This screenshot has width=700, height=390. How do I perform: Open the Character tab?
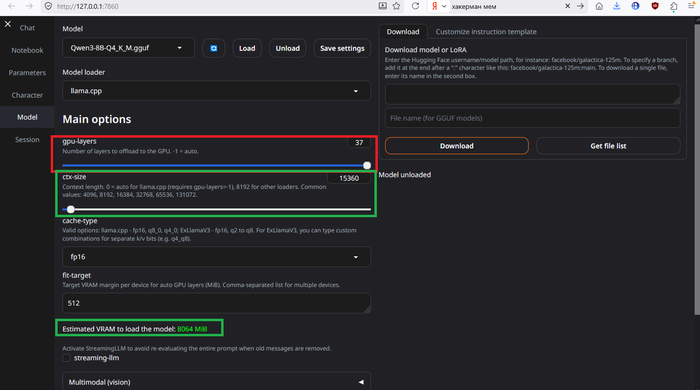tap(27, 95)
